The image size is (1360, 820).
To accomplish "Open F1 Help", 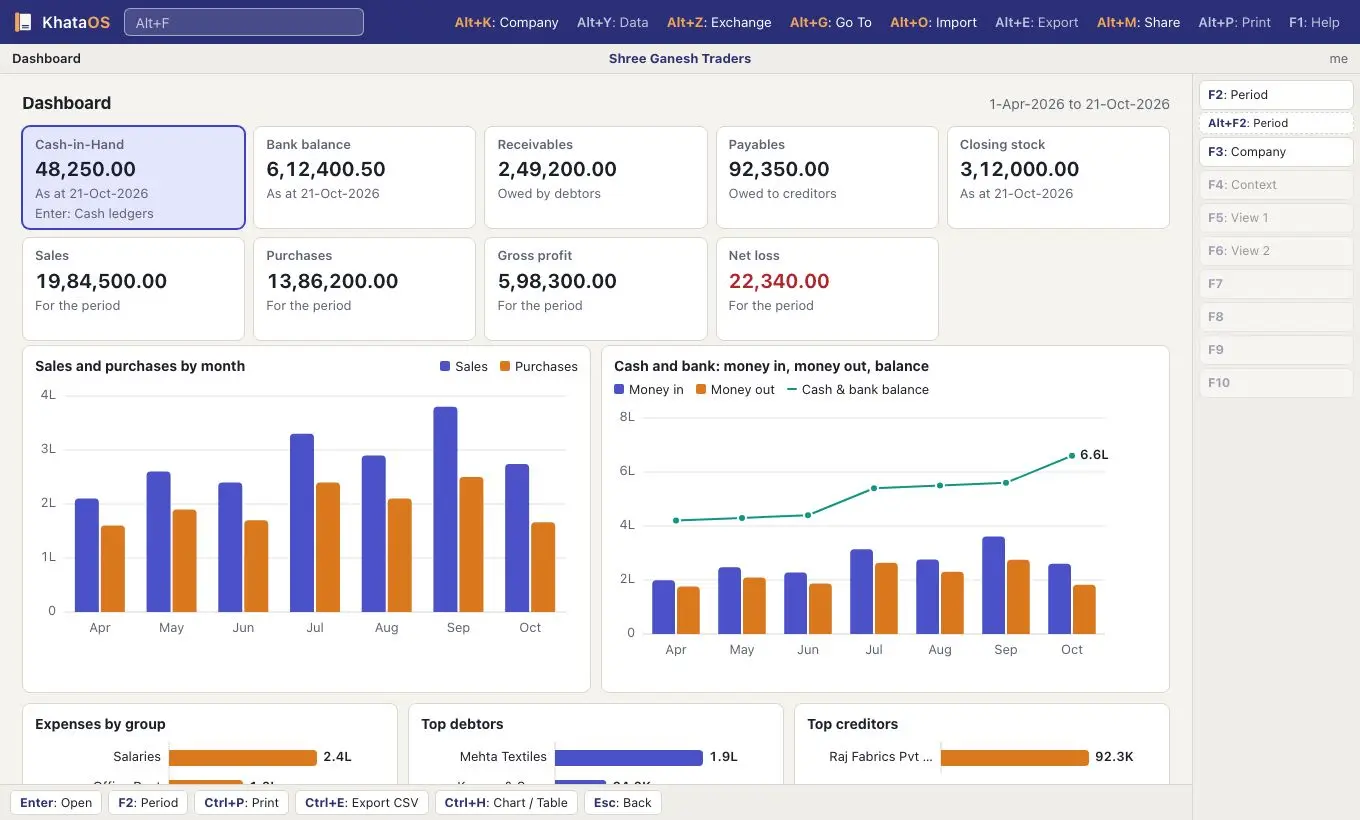I will pyautogui.click(x=1314, y=22).
